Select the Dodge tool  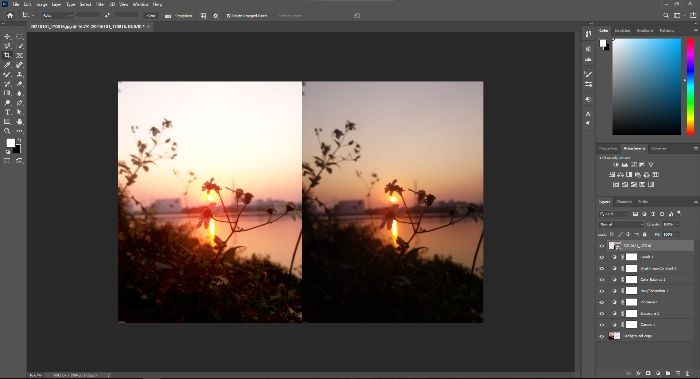(7, 103)
